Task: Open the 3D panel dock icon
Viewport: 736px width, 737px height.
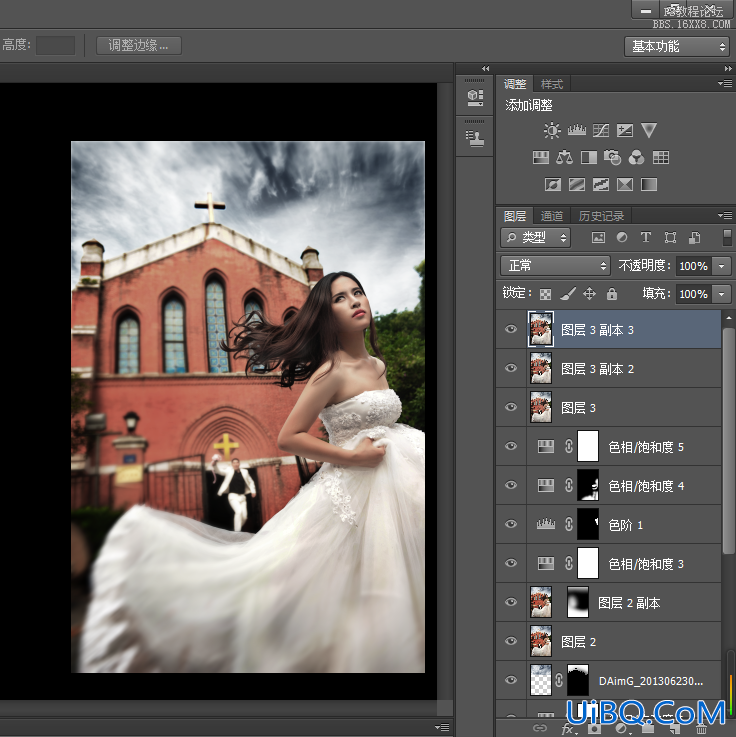Action: tap(475, 97)
